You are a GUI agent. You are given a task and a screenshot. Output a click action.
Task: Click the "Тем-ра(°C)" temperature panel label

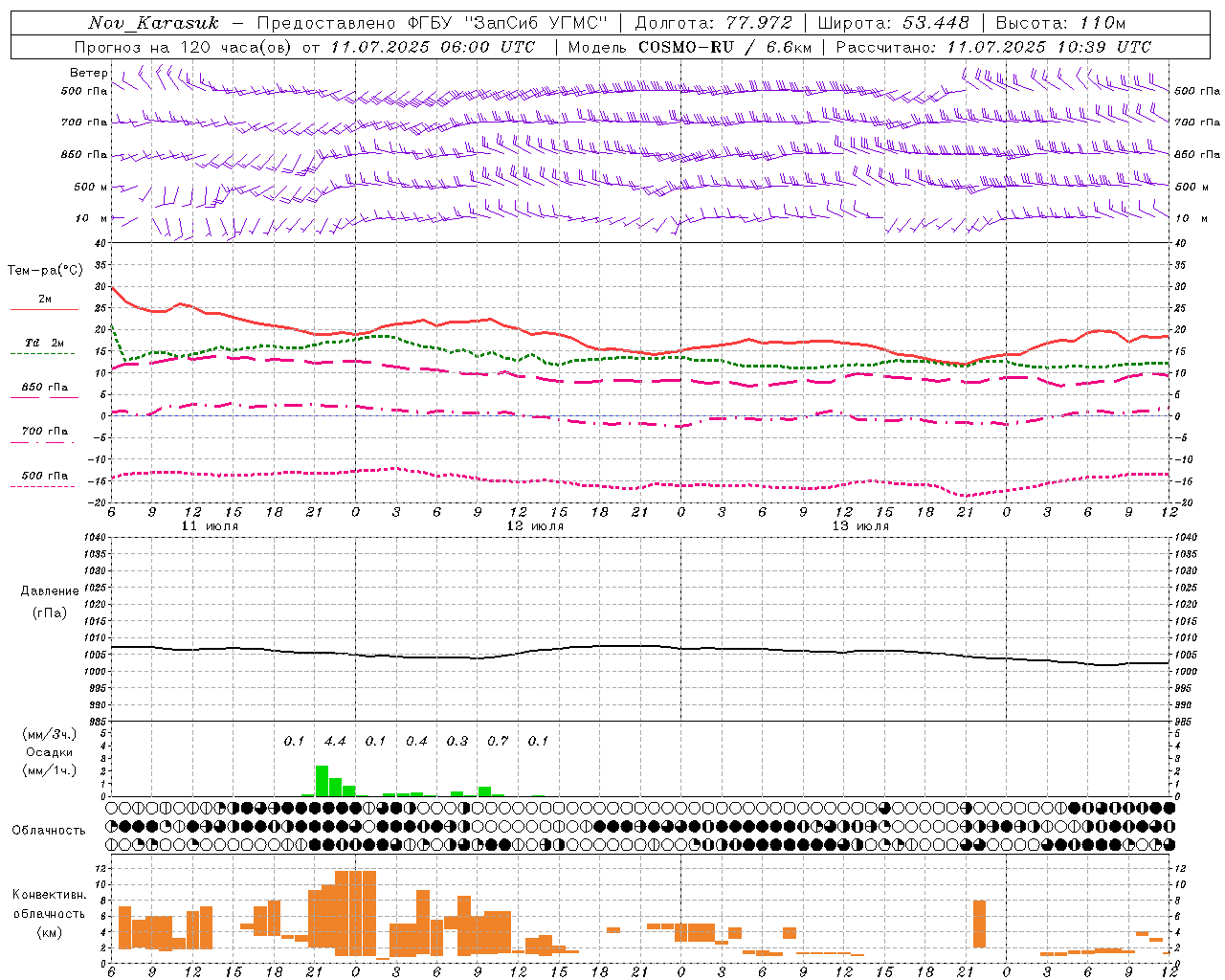(x=45, y=271)
